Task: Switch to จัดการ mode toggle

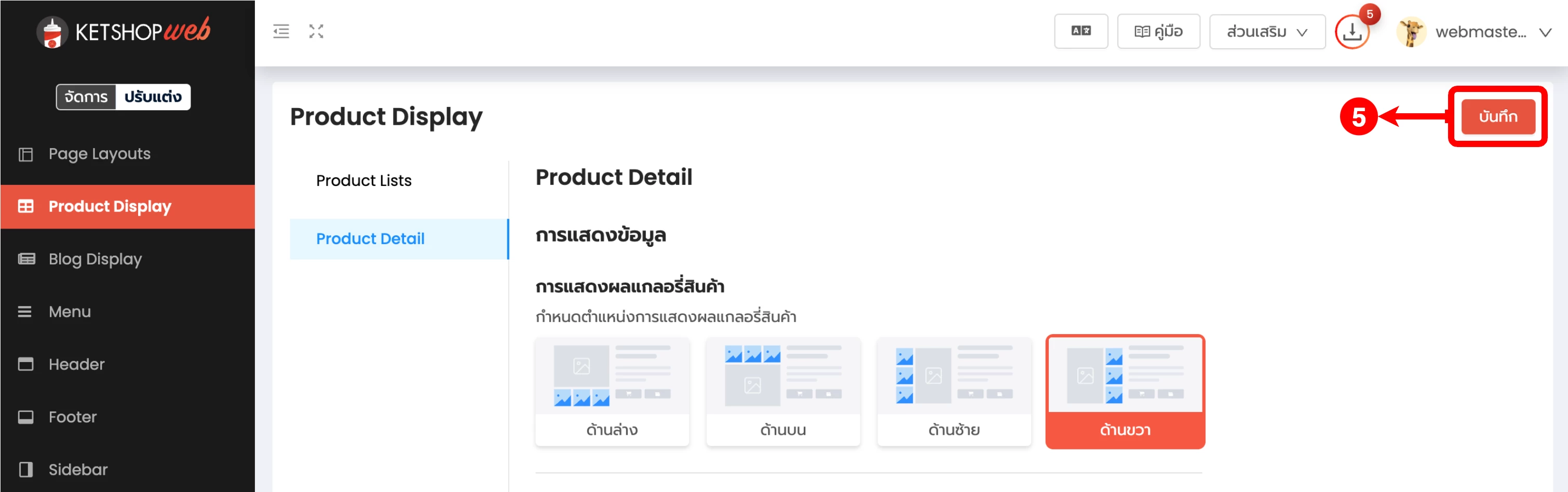Action: point(86,97)
